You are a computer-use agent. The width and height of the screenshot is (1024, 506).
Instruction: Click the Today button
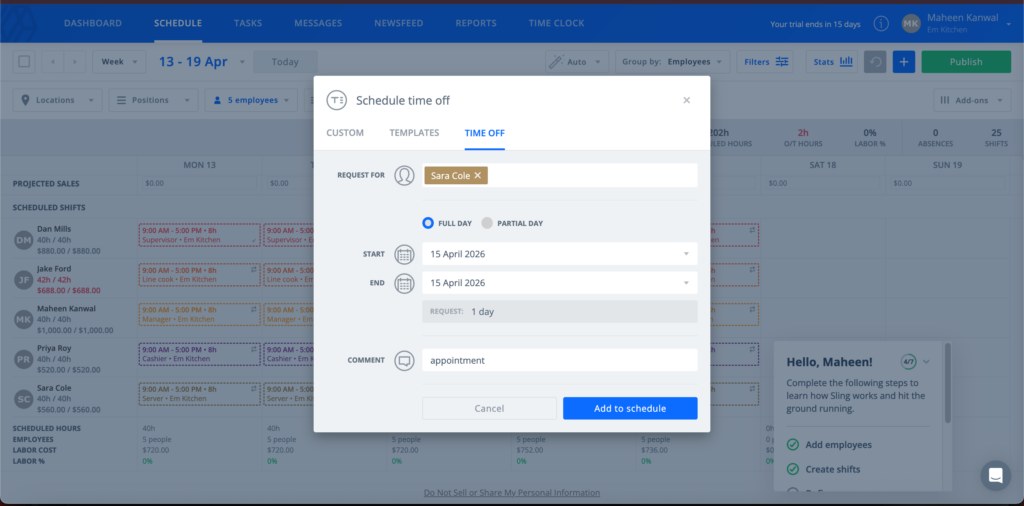tap(285, 62)
